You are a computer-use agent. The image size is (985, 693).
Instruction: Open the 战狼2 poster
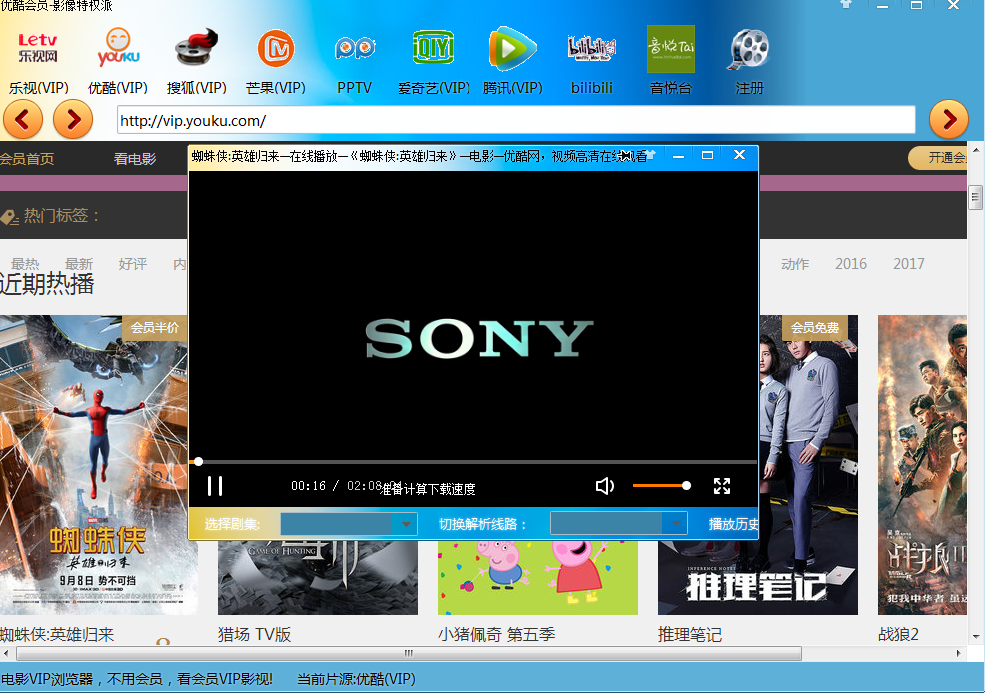(922, 465)
